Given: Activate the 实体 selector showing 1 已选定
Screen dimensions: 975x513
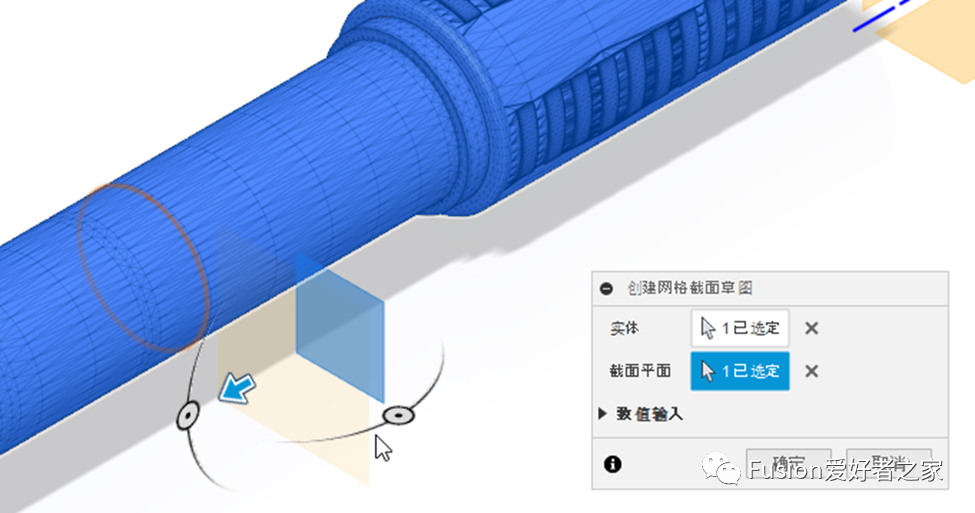Looking at the screenshot, I should pyautogui.click(x=740, y=328).
